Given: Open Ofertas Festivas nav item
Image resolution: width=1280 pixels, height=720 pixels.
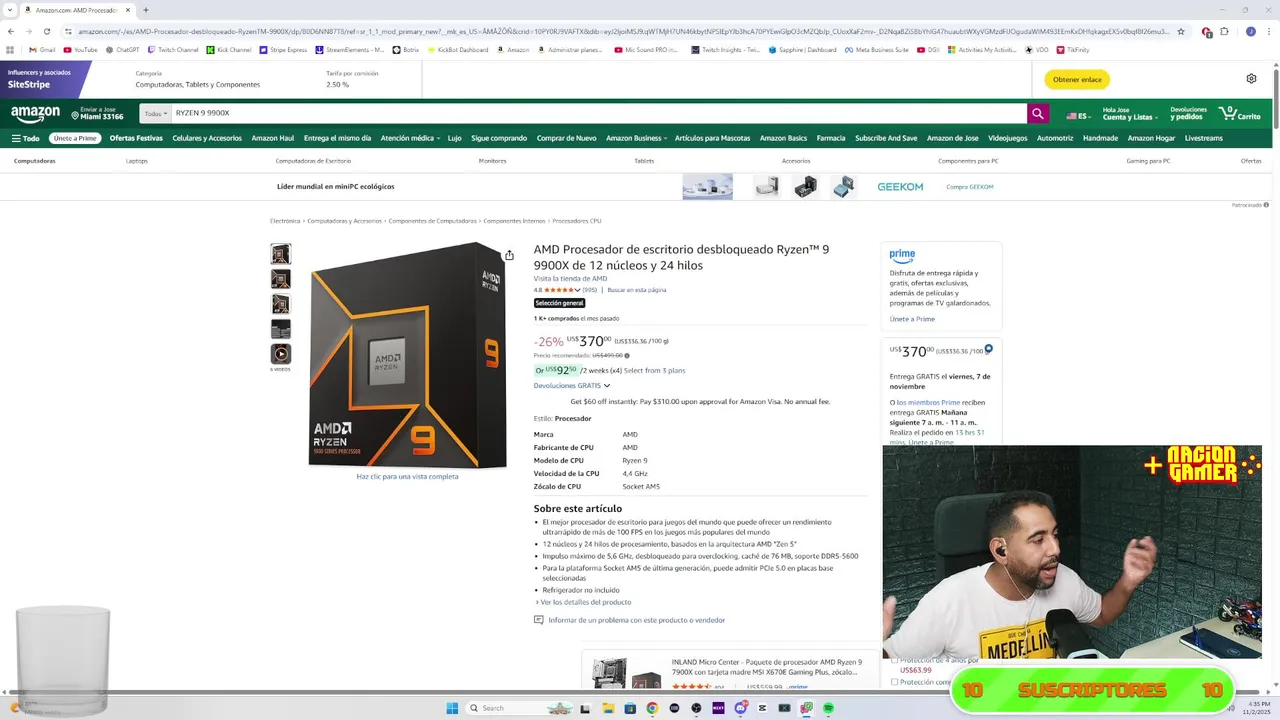Looking at the screenshot, I should pyautogui.click(x=136, y=138).
